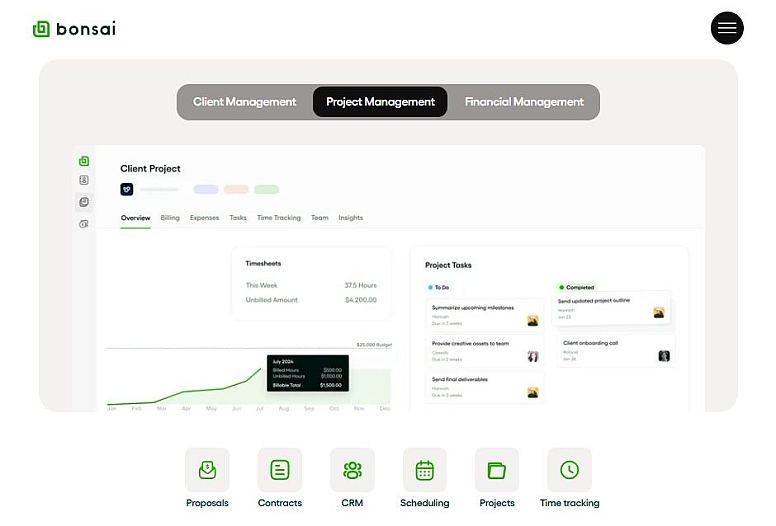Click the highlighted third sidebar icon
This screenshot has width=776, height=526.
(84, 202)
